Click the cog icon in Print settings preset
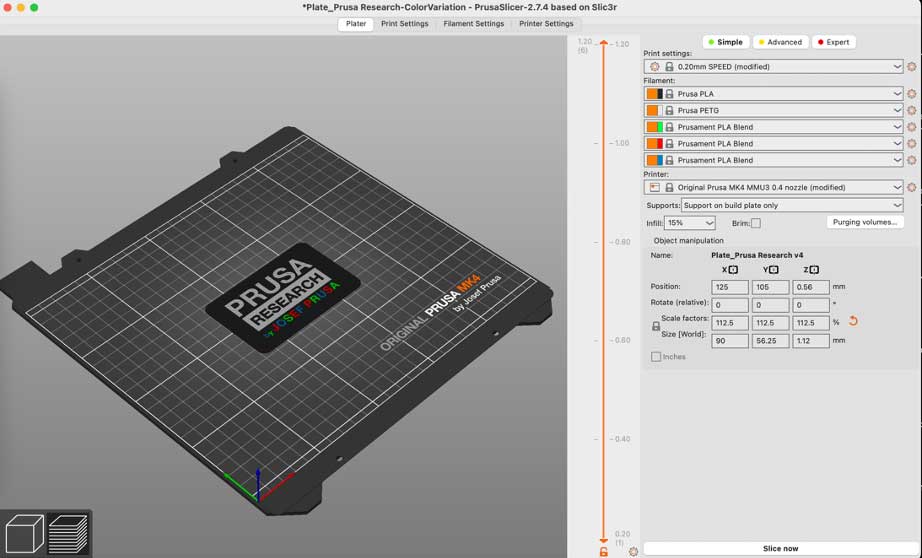Image resolution: width=922 pixels, height=558 pixels. coord(654,66)
